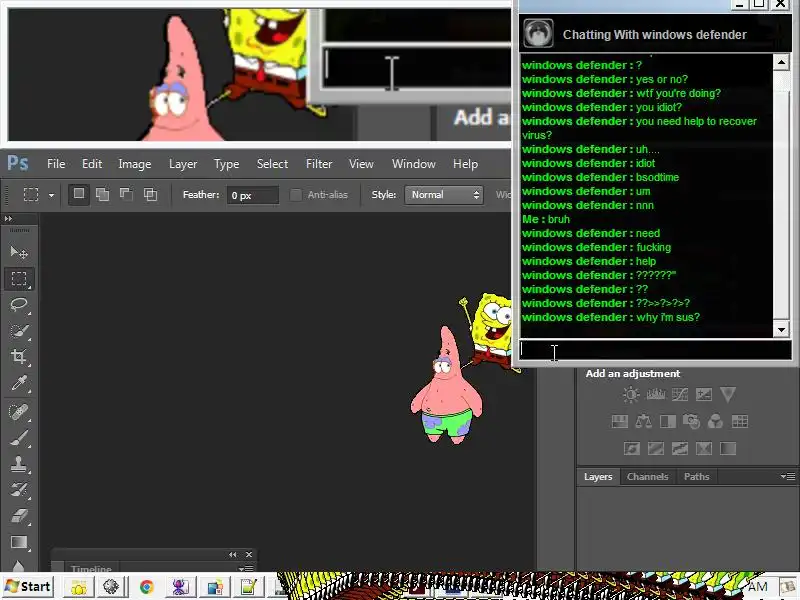Open the Style dropdown set to Normal
This screenshot has height=600, width=800.
444,195
